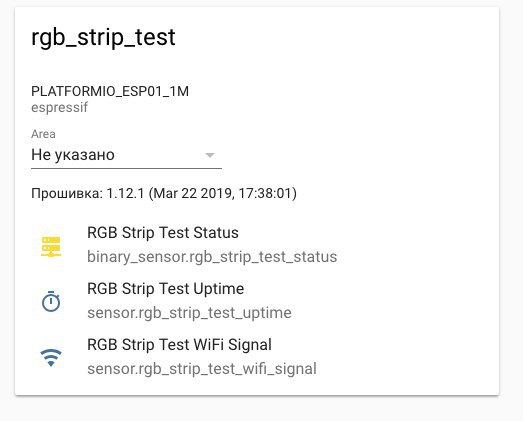This screenshot has height=421, width=523.
Task: Click the WiFi signal icon
Action: click(51, 358)
